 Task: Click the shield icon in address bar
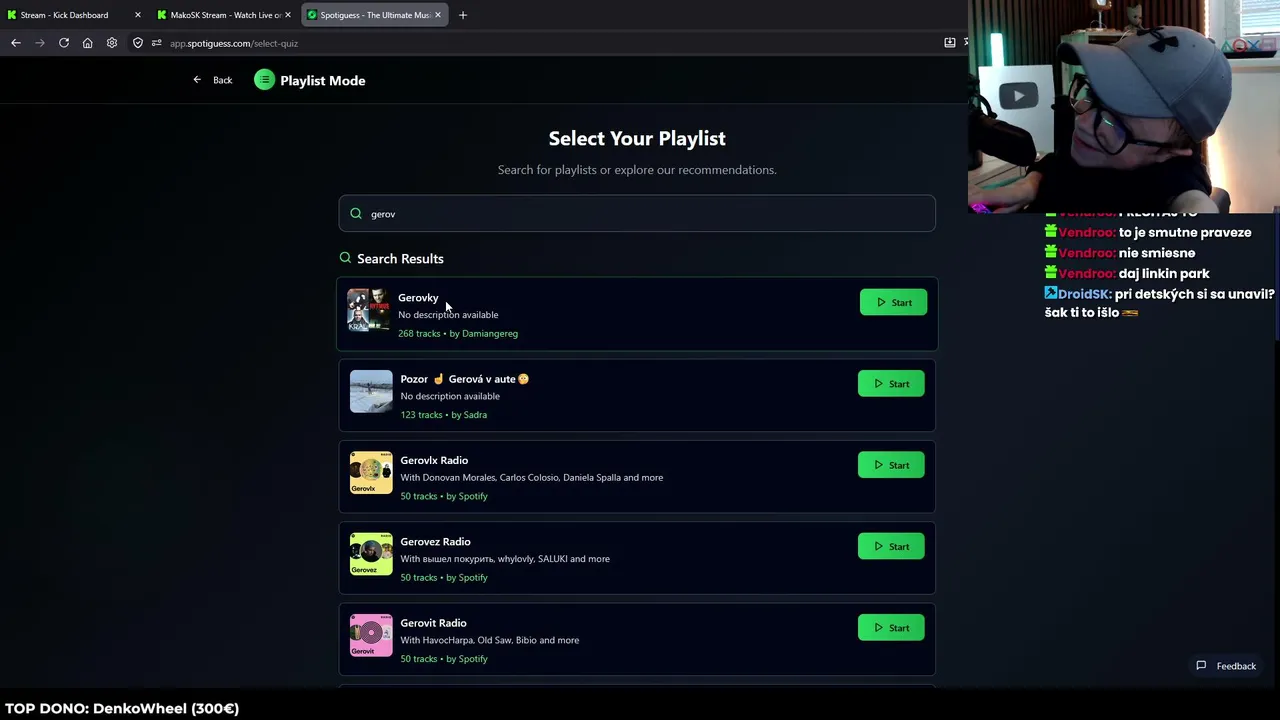[138, 43]
